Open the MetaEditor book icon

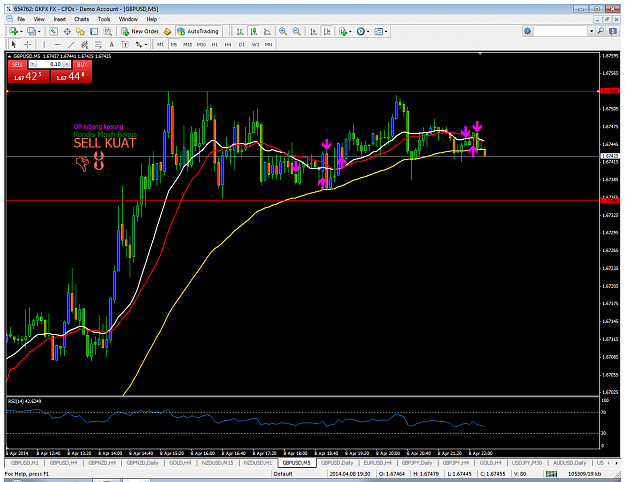pyautogui.click(x=167, y=31)
